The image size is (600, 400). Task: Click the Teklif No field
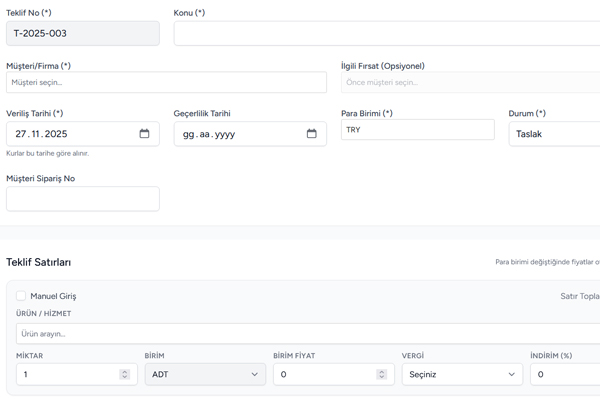click(82, 33)
